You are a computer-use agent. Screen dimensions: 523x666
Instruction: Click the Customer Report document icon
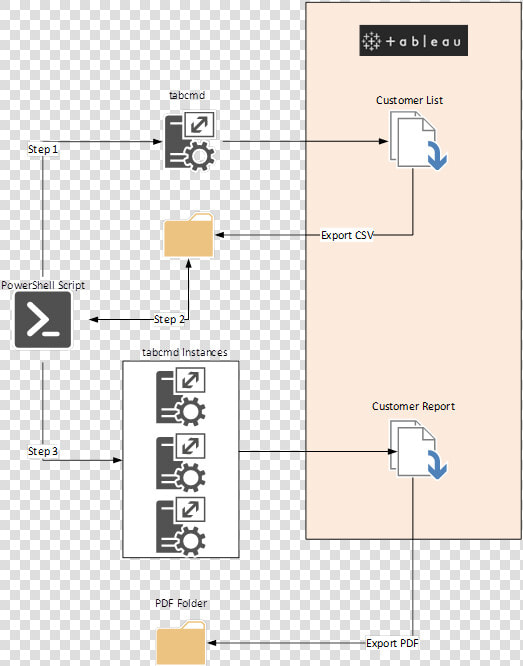coord(418,449)
